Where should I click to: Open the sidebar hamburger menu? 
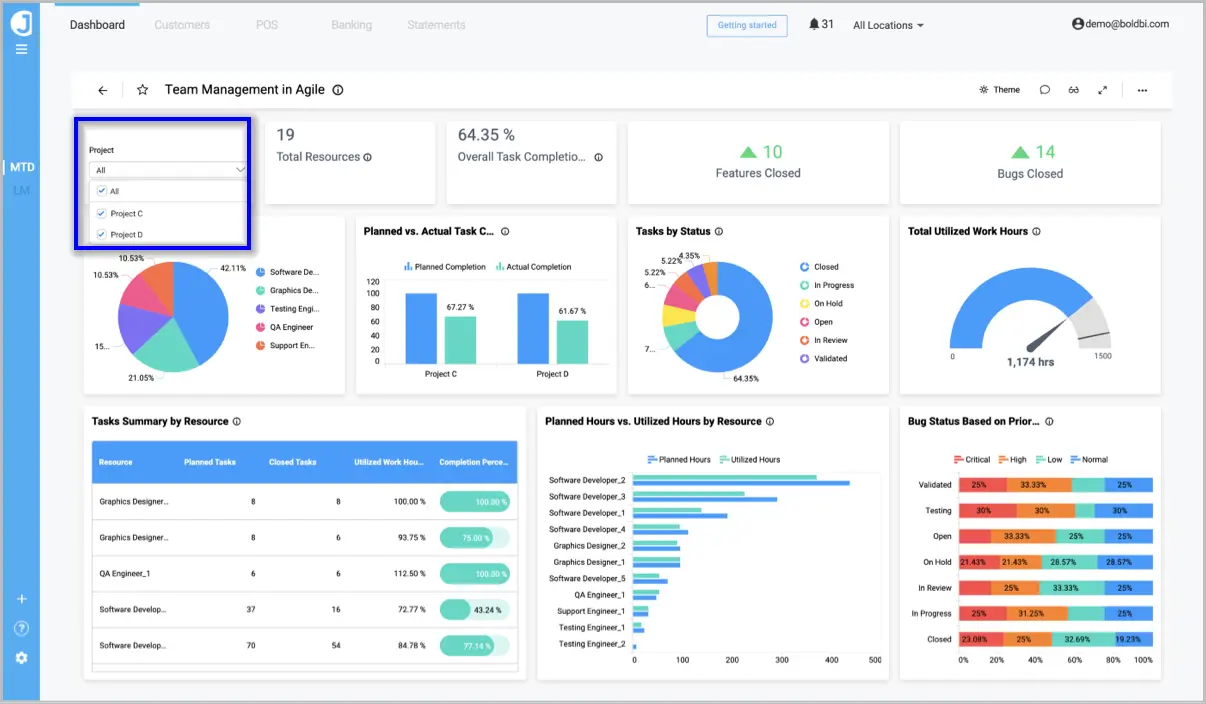click(x=21, y=48)
